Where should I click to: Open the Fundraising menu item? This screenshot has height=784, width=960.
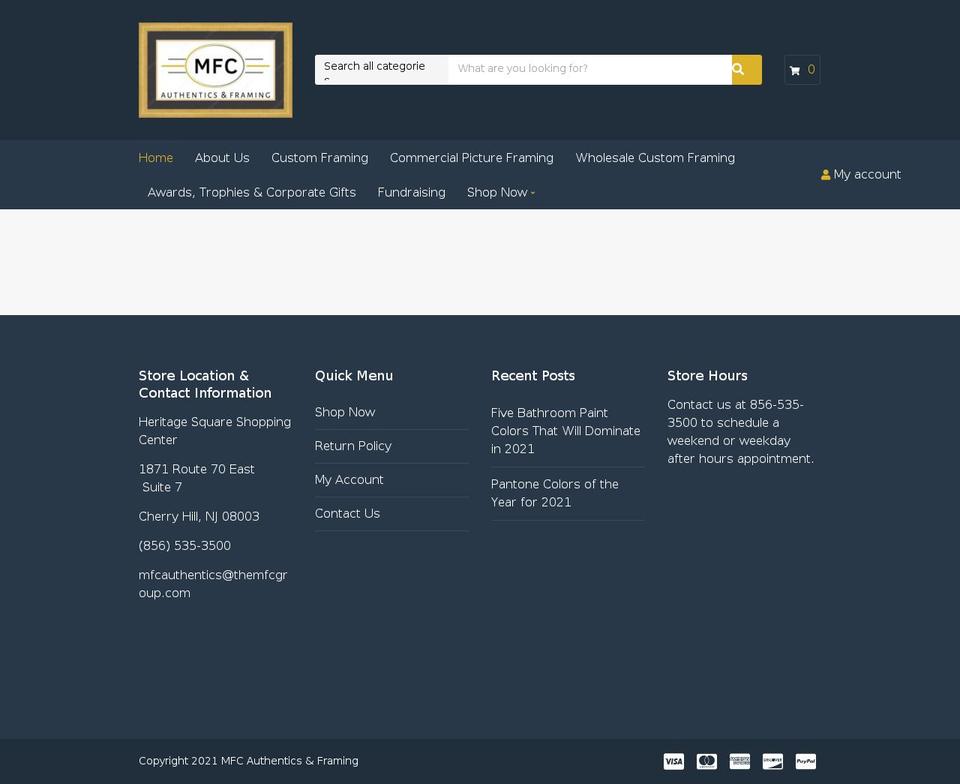click(411, 192)
